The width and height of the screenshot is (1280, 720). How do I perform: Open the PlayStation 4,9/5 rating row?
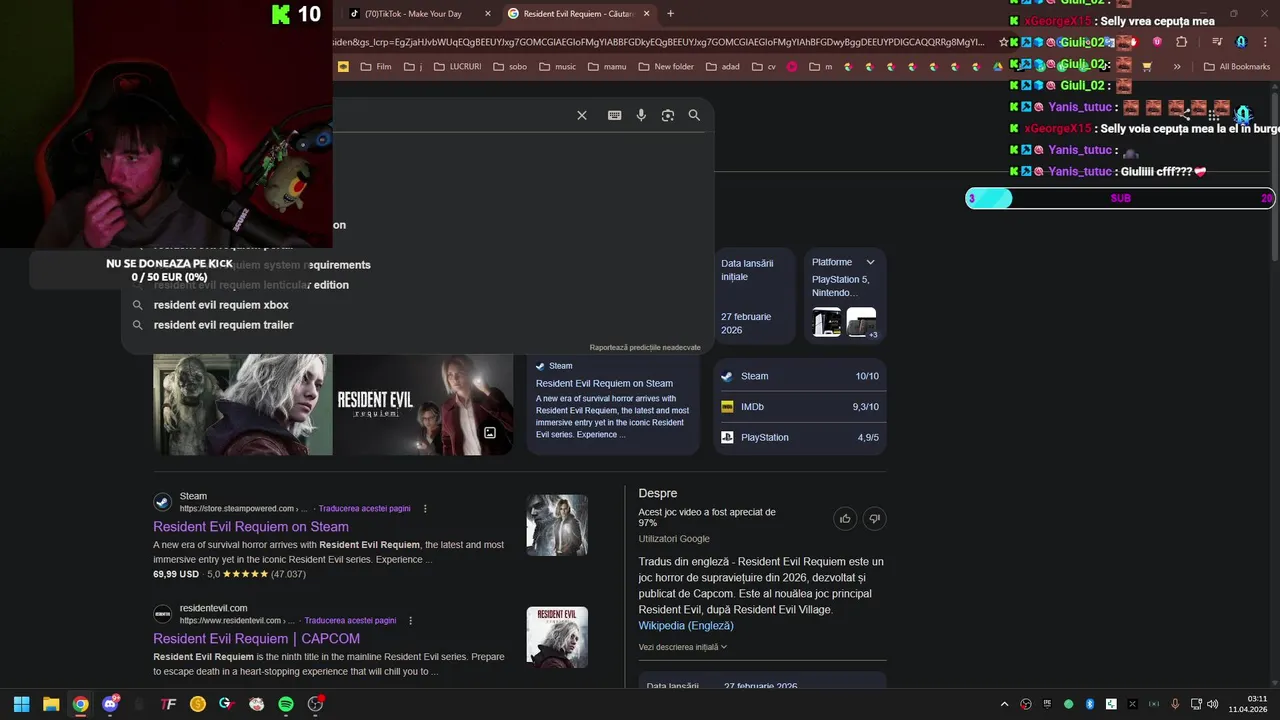(x=800, y=438)
